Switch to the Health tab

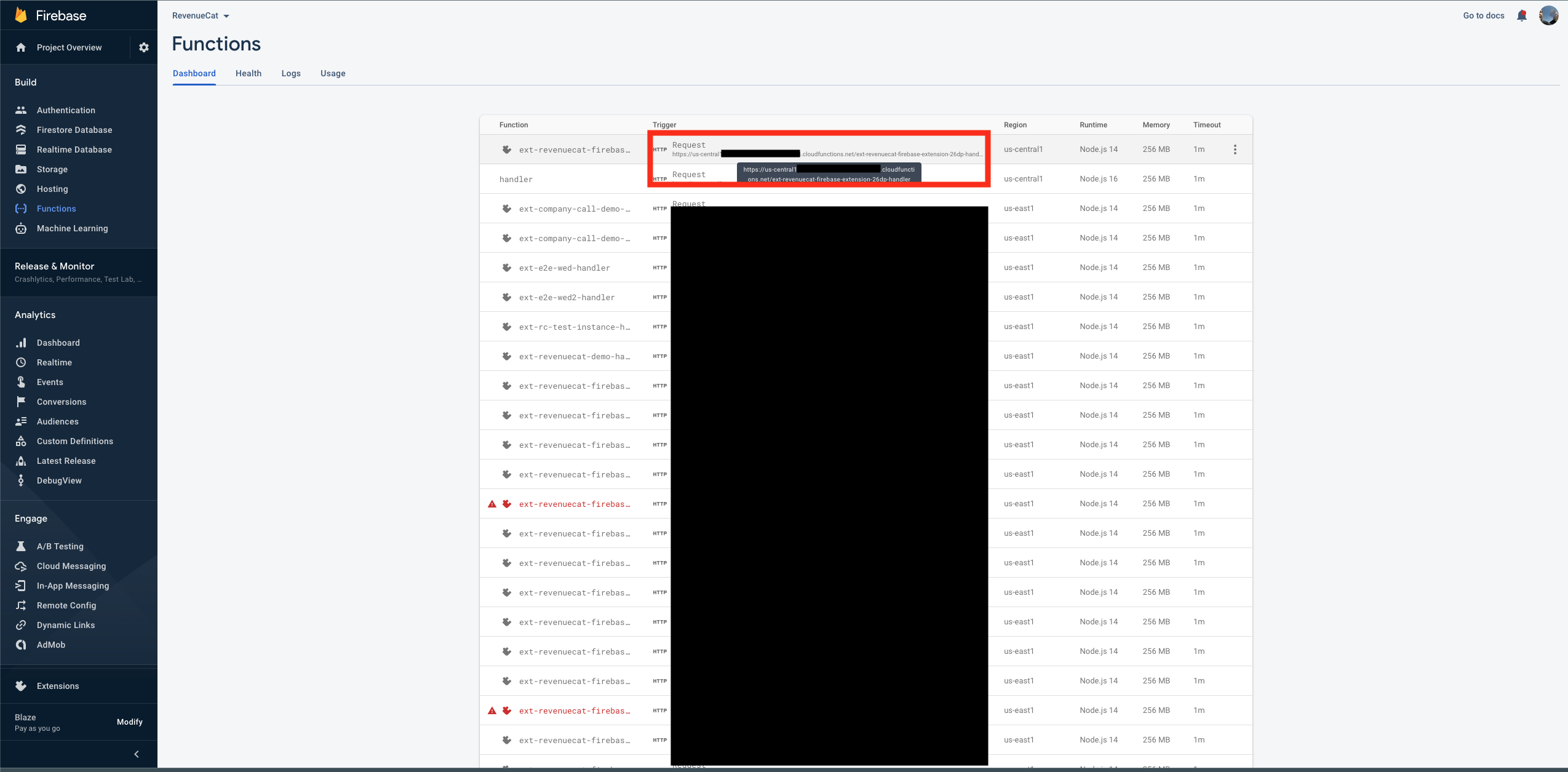point(248,73)
